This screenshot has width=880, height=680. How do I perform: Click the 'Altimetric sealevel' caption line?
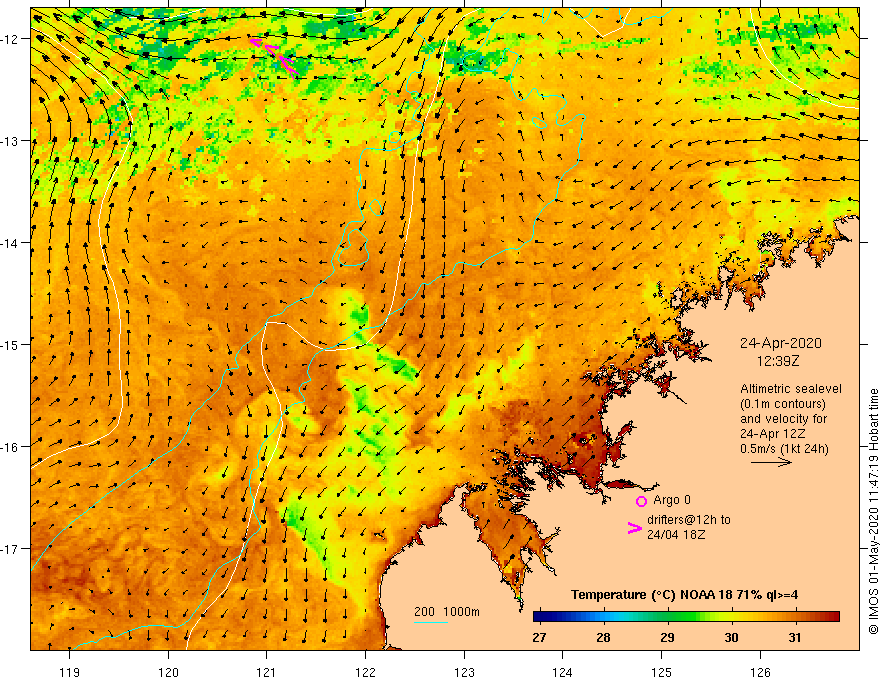click(x=791, y=389)
